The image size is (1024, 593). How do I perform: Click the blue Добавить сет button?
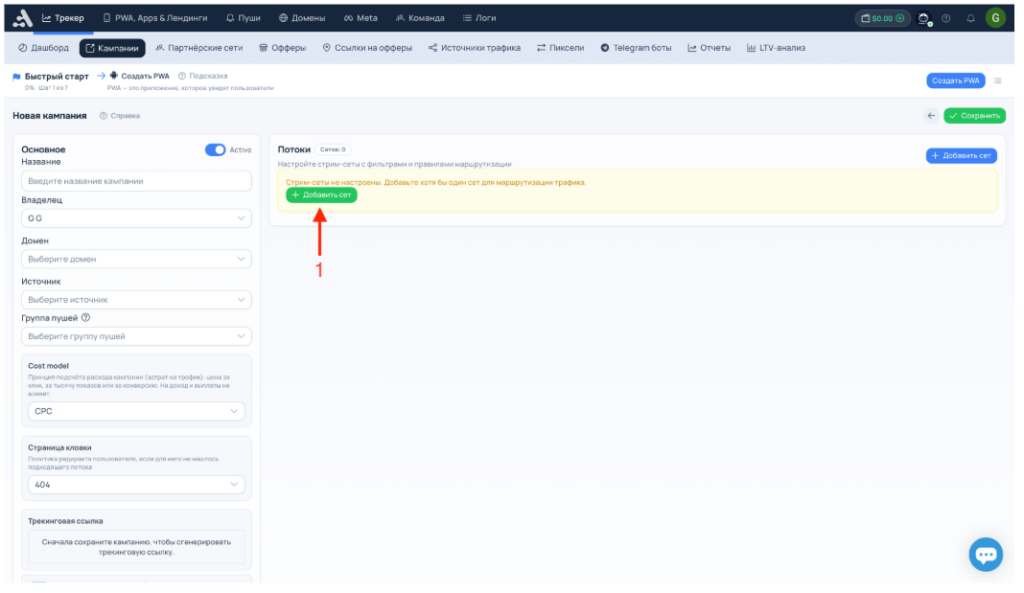(x=961, y=156)
